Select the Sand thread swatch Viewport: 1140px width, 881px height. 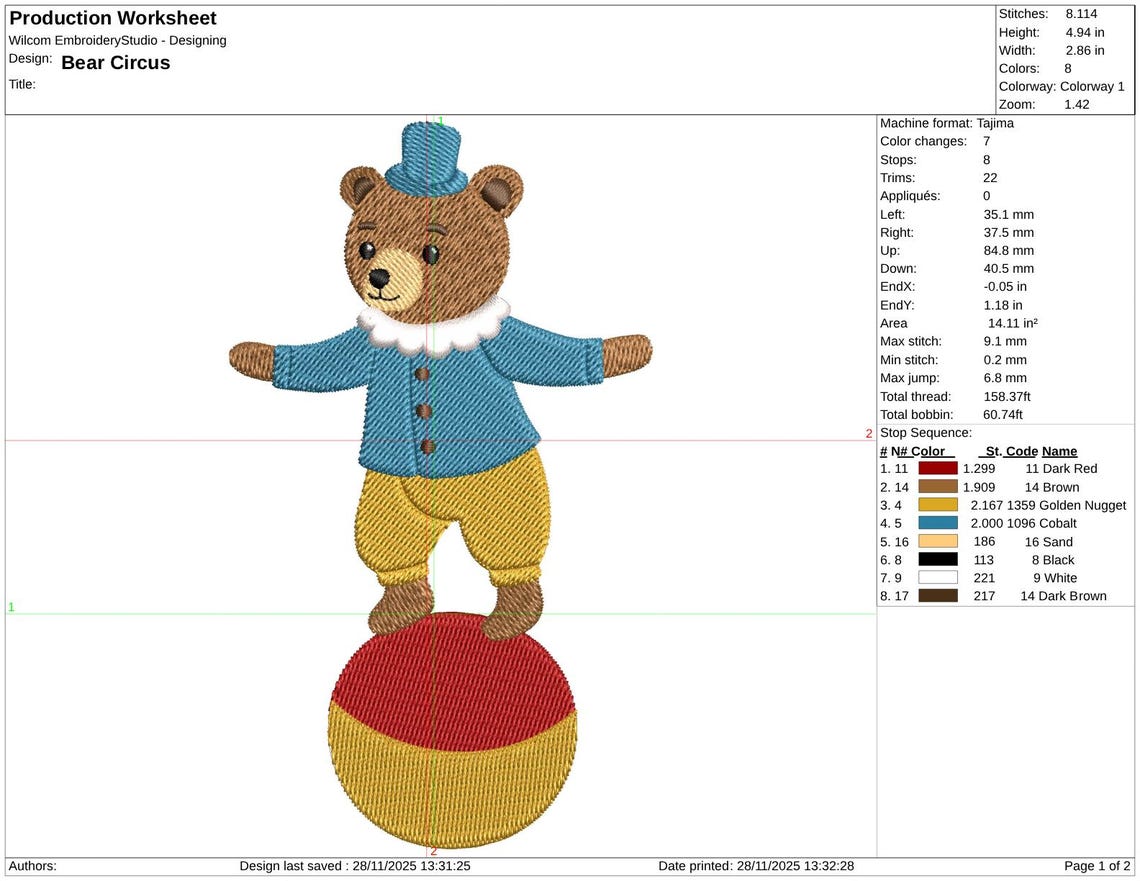click(938, 542)
